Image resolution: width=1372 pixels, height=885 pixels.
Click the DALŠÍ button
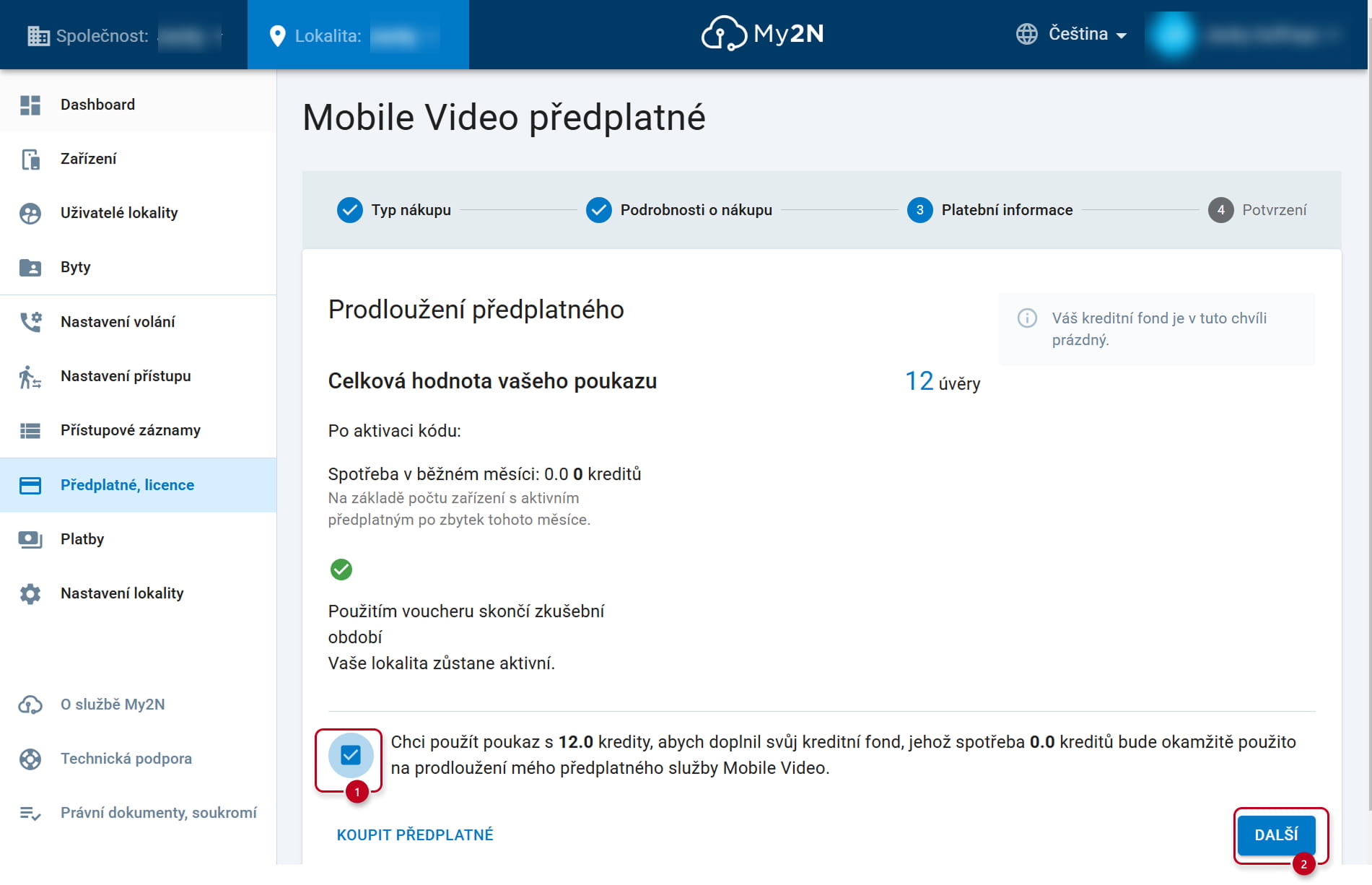point(1276,835)
